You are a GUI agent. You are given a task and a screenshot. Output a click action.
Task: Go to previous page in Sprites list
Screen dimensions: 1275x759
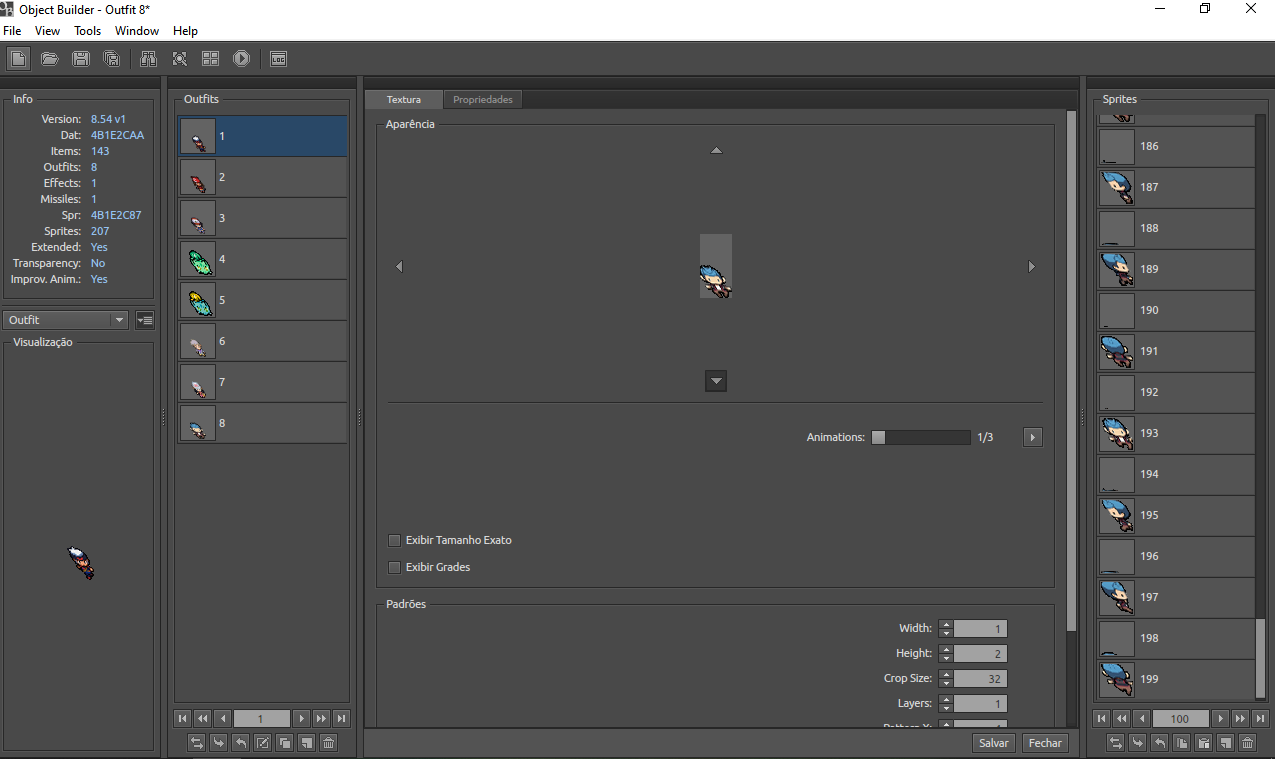1141,718
